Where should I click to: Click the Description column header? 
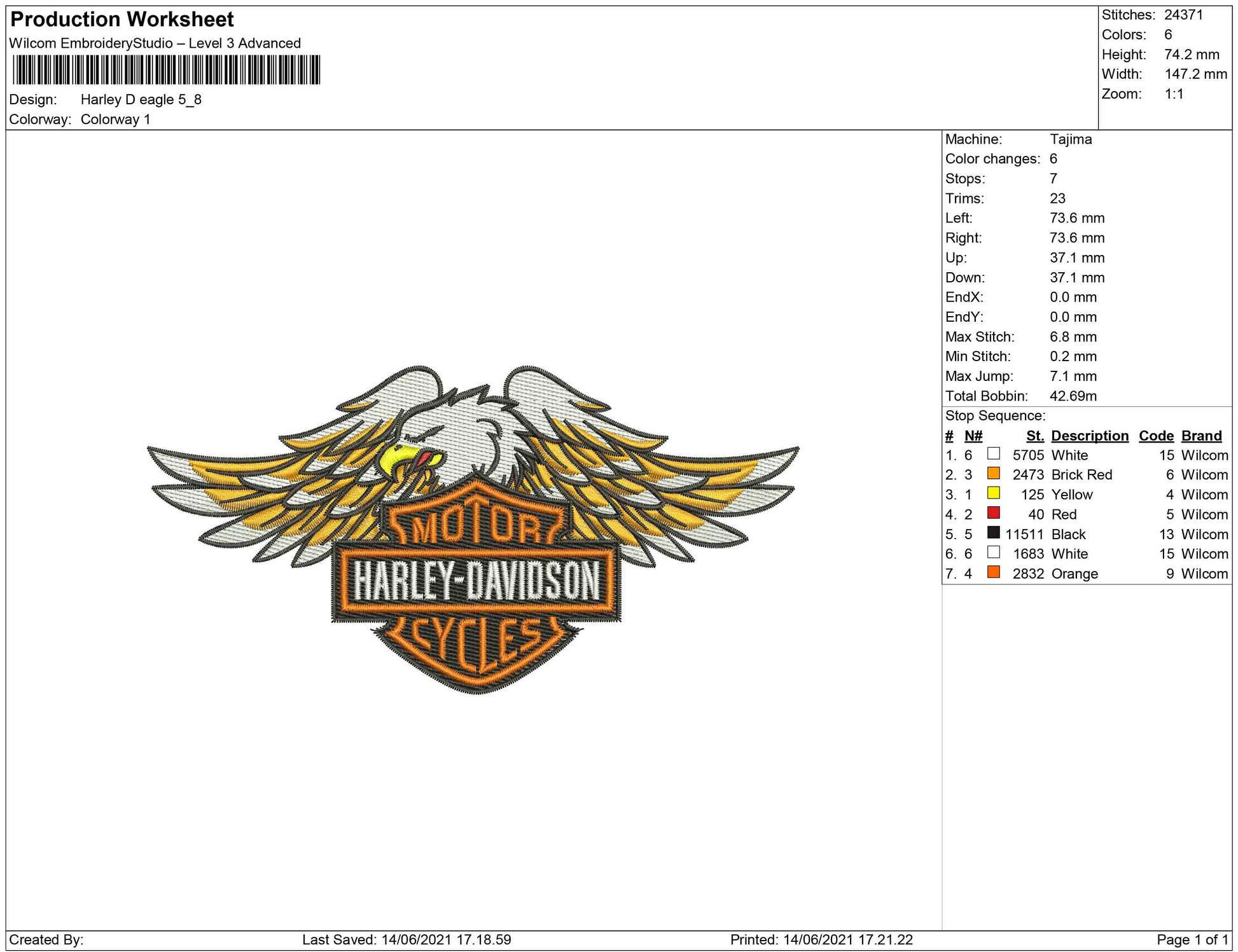pyautogui.click(x=1089, y=436)
